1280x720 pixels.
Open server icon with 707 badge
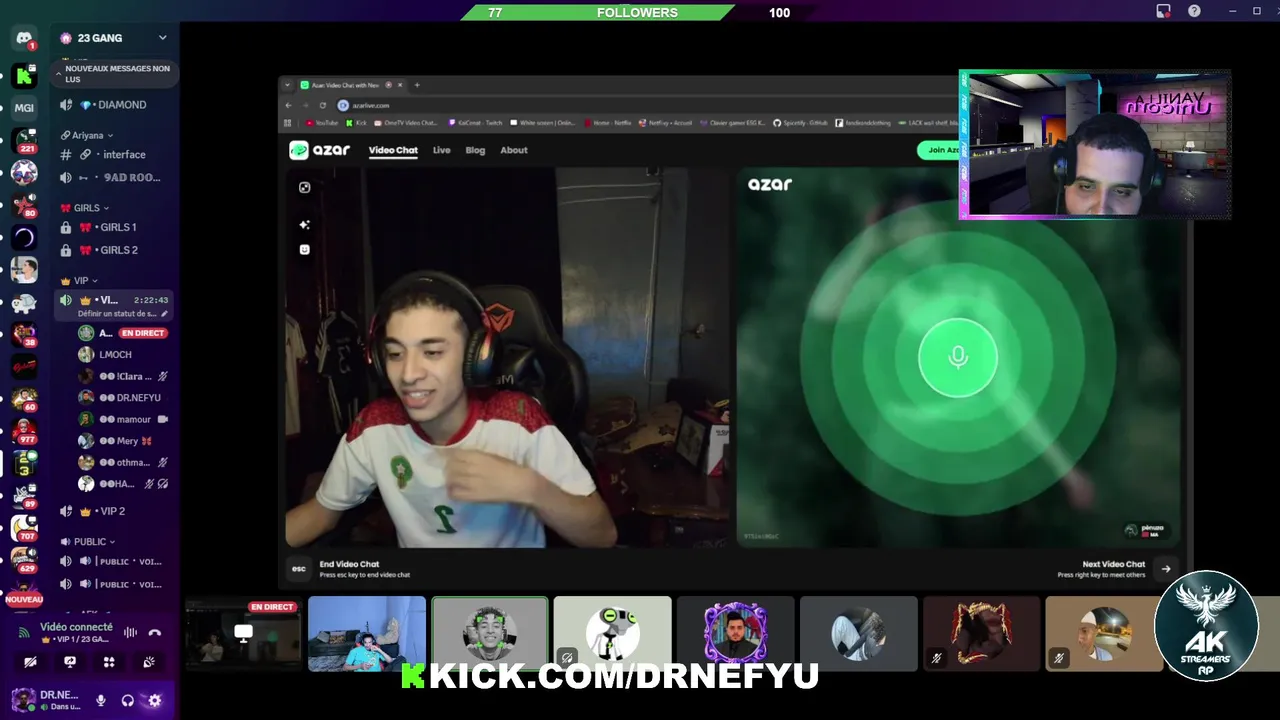24,528
